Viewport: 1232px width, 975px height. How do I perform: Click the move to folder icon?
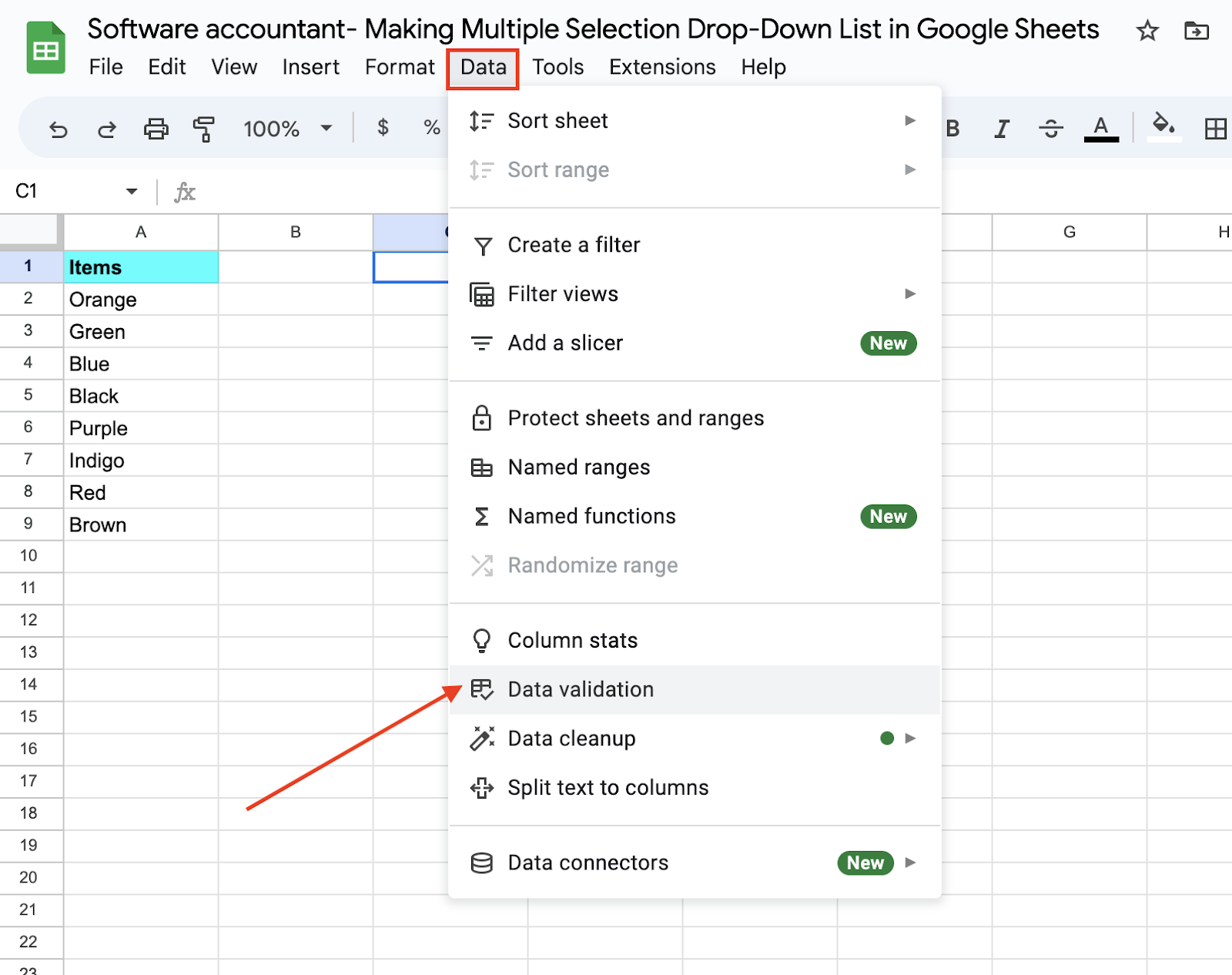click(x=1196, y=31)
